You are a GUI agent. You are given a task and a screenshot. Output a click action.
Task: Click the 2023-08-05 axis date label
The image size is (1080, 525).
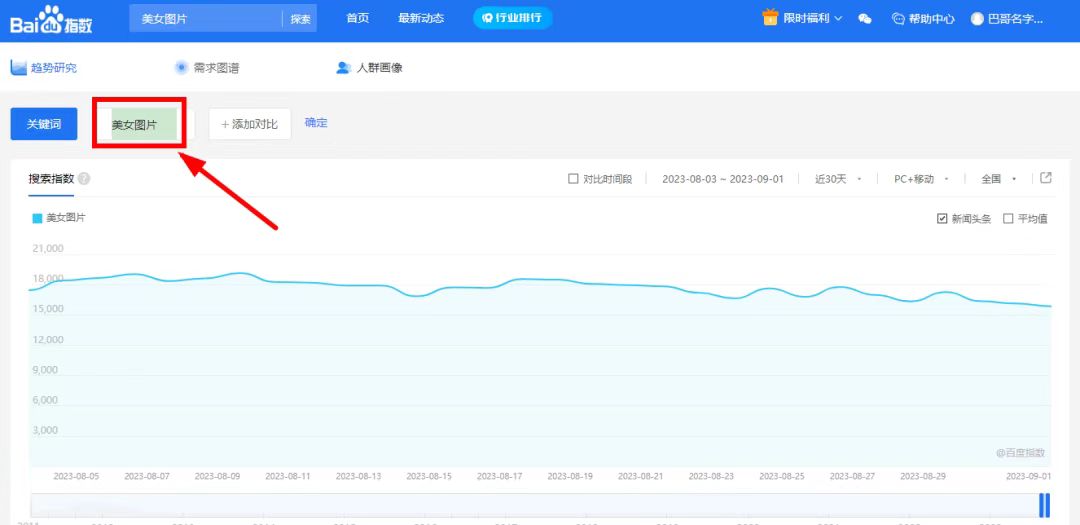click(x=76, y=476)
